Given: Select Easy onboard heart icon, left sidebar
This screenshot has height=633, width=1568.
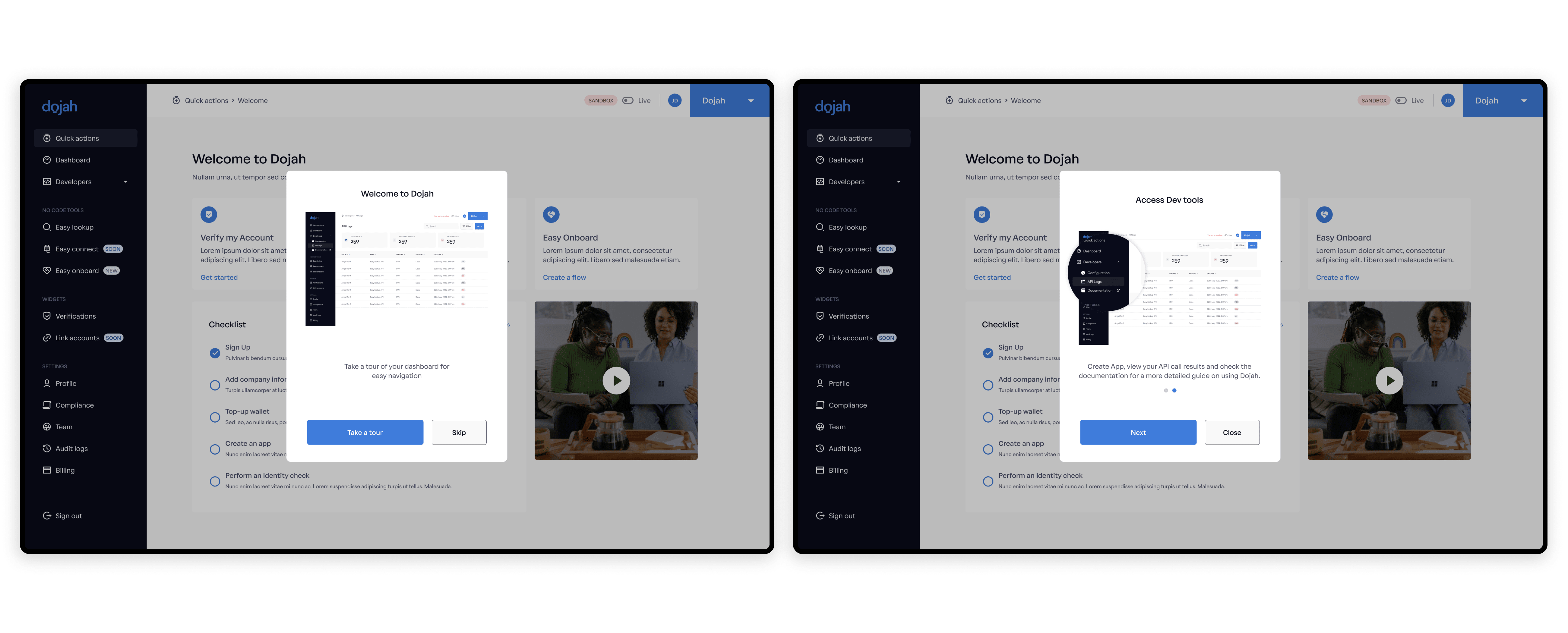Looking at the screenshot, I should coord(47,271).
